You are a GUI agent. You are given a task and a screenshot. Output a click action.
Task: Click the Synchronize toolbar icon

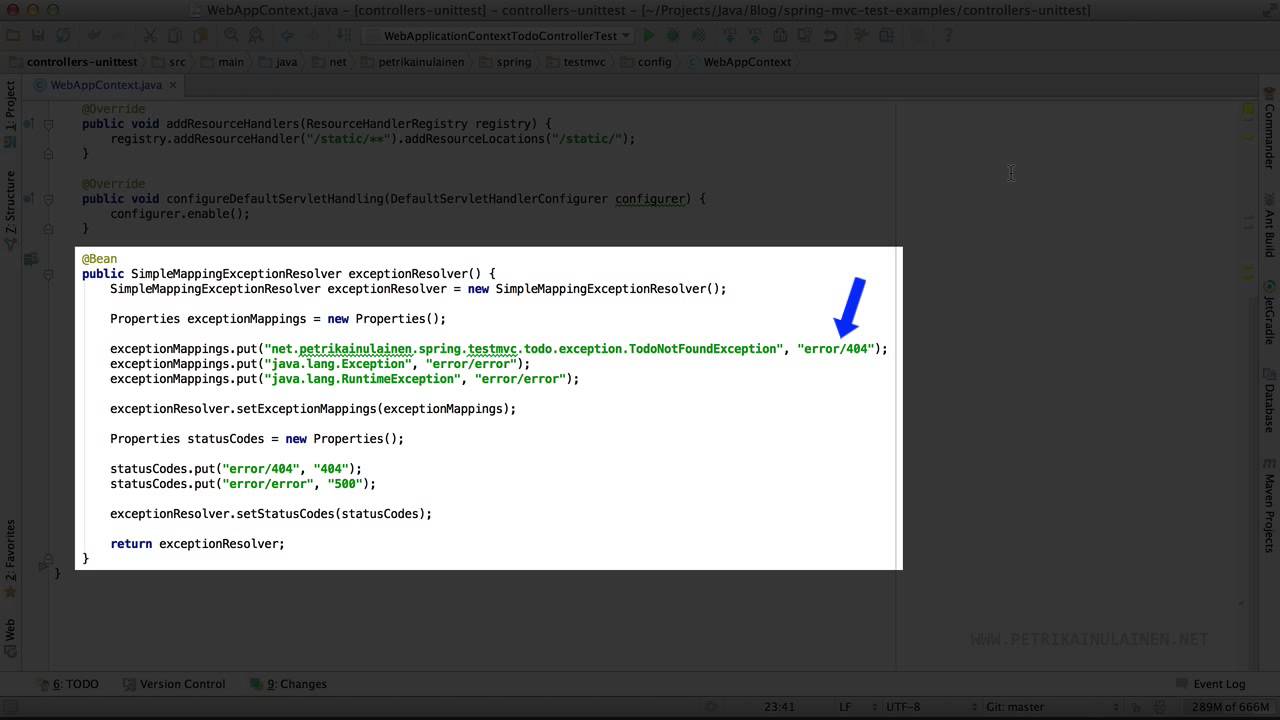point(63,36)
